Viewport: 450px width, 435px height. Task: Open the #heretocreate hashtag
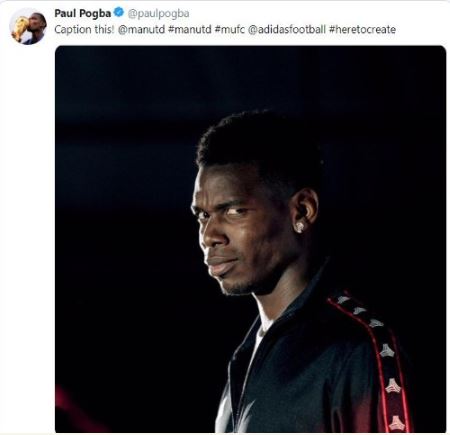pyautogui.click(x=362, y=29)
